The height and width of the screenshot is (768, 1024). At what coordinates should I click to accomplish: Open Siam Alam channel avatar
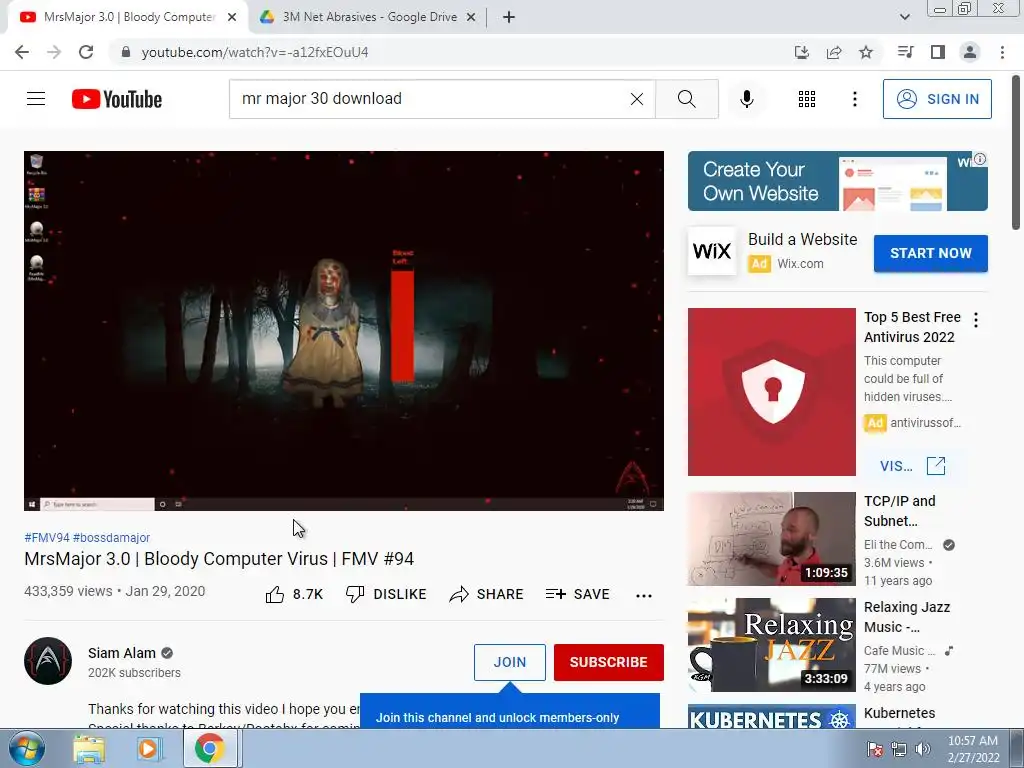(48, 661)
